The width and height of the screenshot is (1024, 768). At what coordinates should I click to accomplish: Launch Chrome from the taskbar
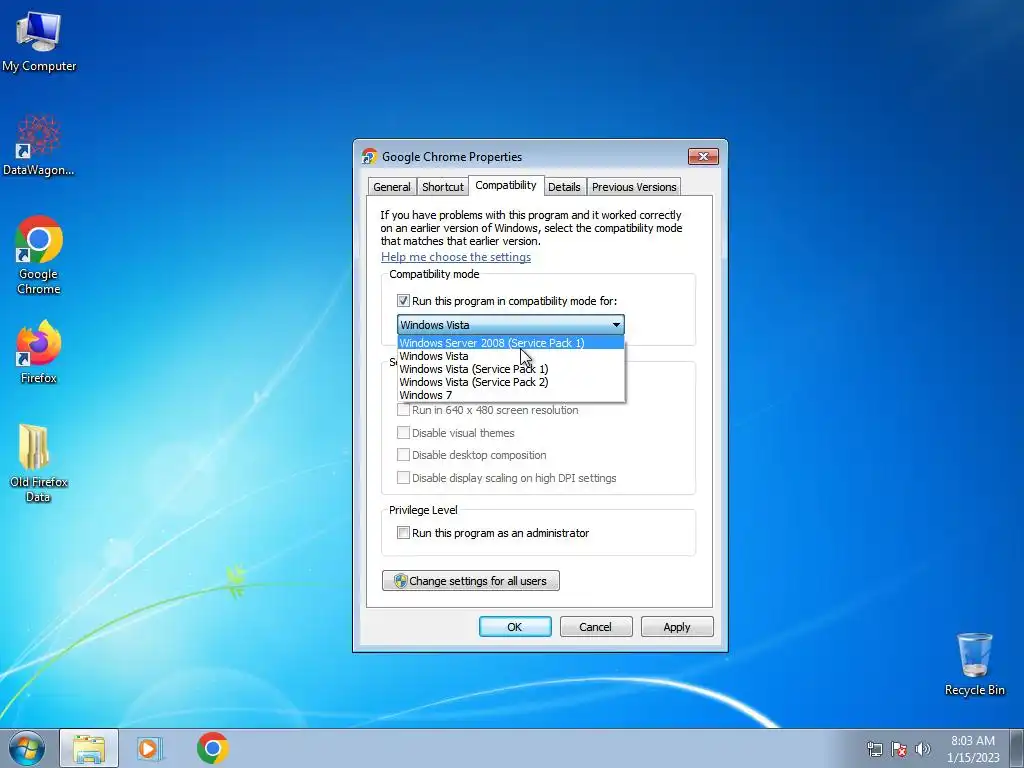[x=212, y=748]
